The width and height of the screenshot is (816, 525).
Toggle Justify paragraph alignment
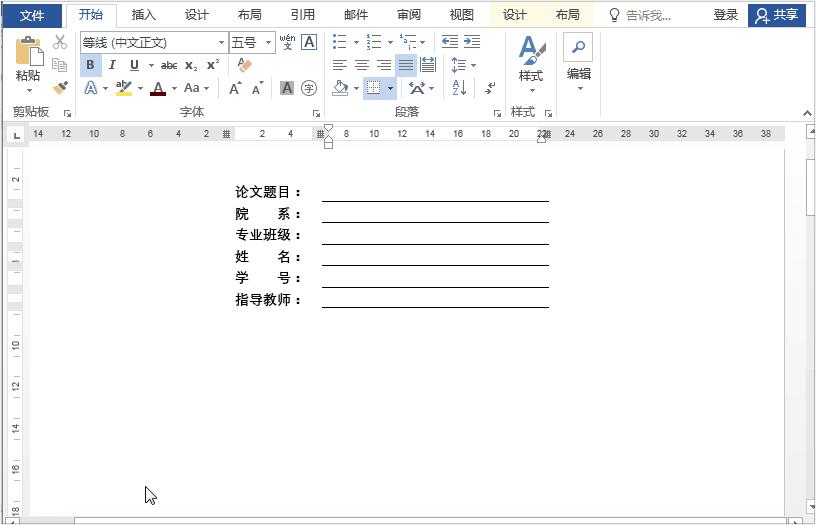point(405,65)
